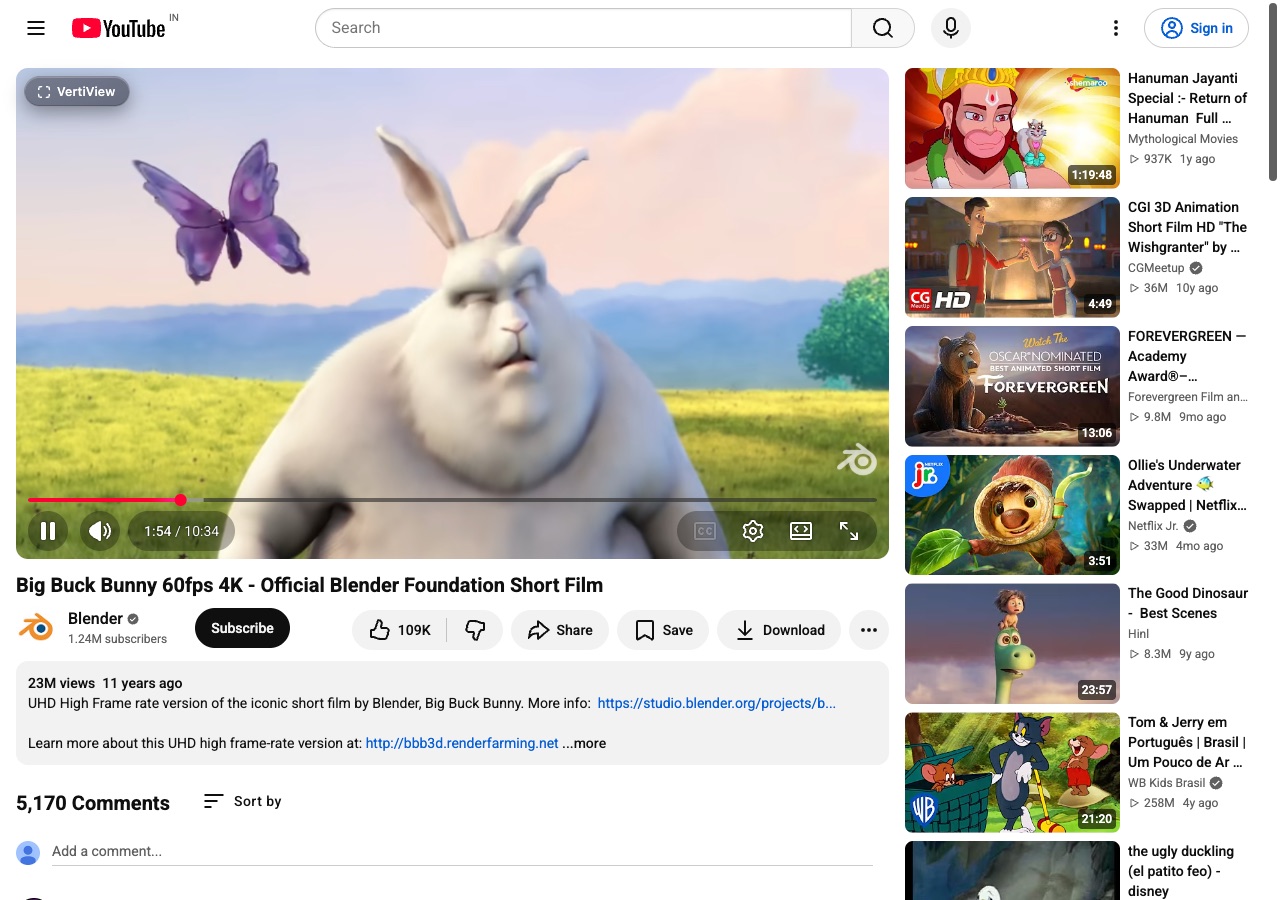Like the video (109K)

(x=400, y=630)
